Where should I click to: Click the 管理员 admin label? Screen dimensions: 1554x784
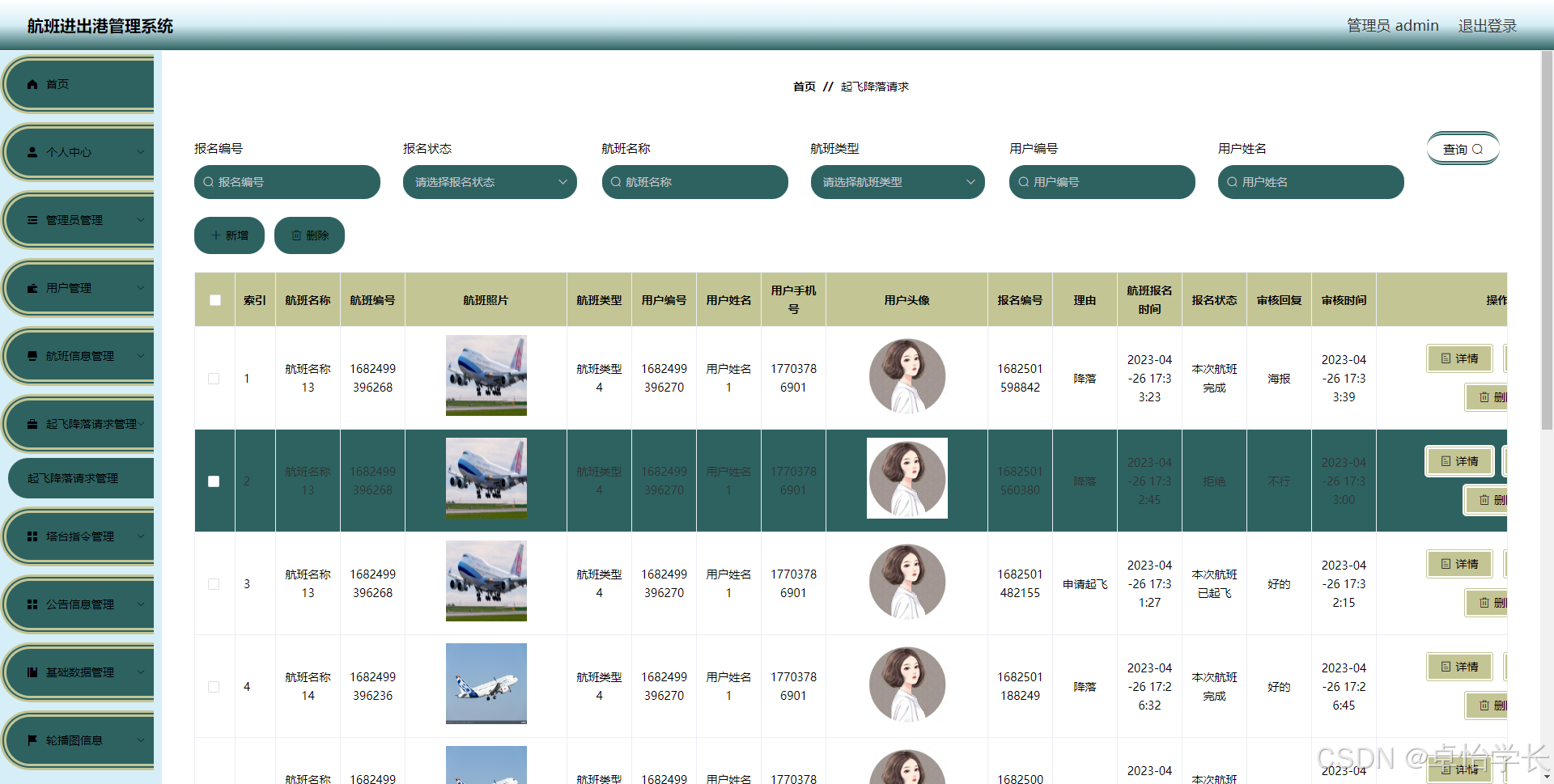click(x=1393, y=26)
